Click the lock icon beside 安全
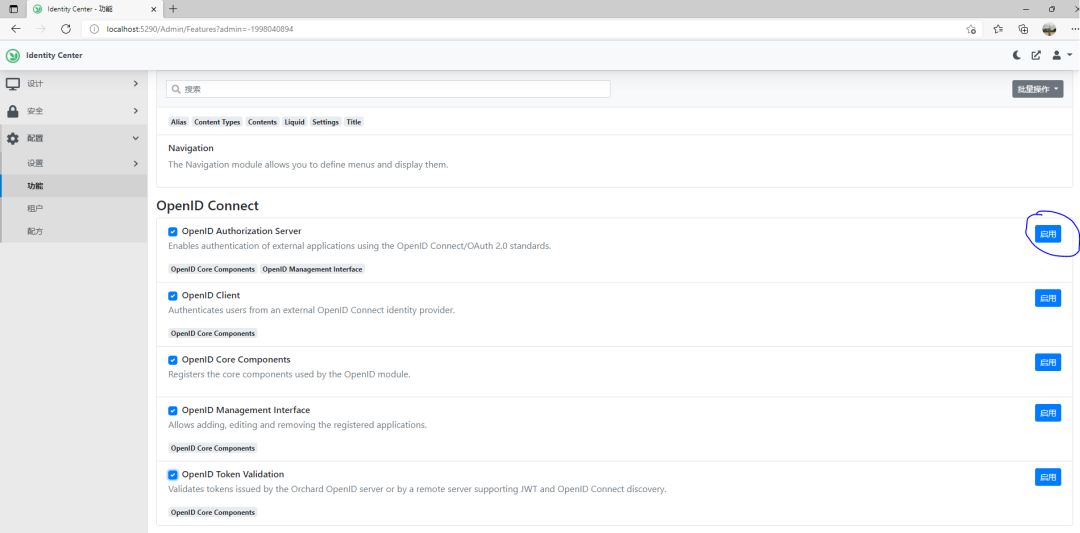Screen dimensions: 1080x533 (12, 111)
